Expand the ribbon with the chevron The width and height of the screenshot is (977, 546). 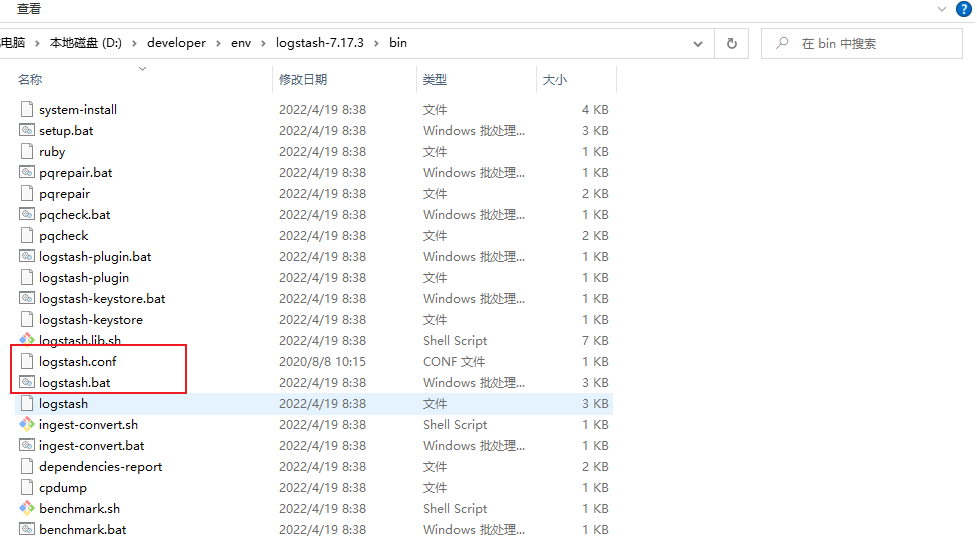coord(942,9)
